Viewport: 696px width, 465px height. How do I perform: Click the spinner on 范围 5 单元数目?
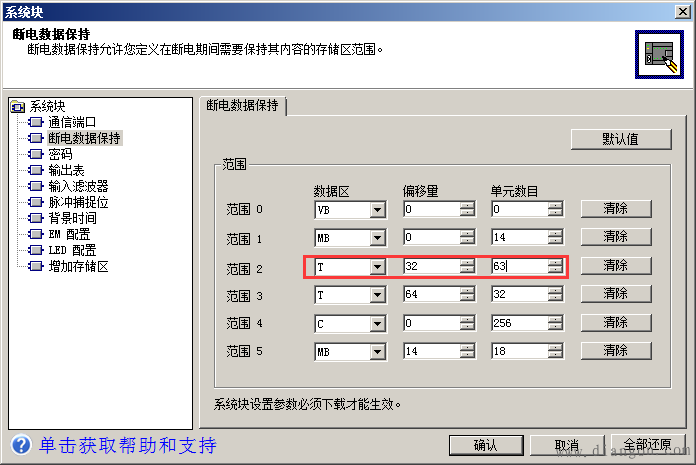coord(555,351)
